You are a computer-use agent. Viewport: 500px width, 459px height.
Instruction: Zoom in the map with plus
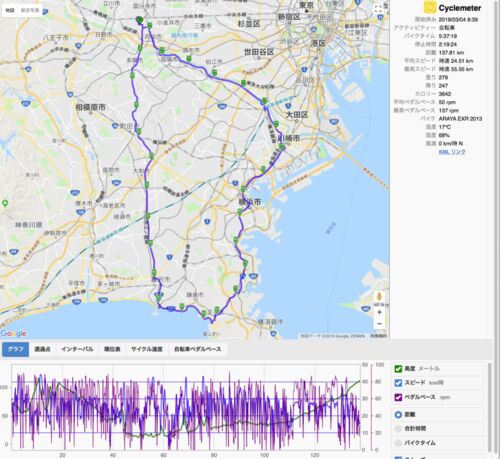coord(379,312)
